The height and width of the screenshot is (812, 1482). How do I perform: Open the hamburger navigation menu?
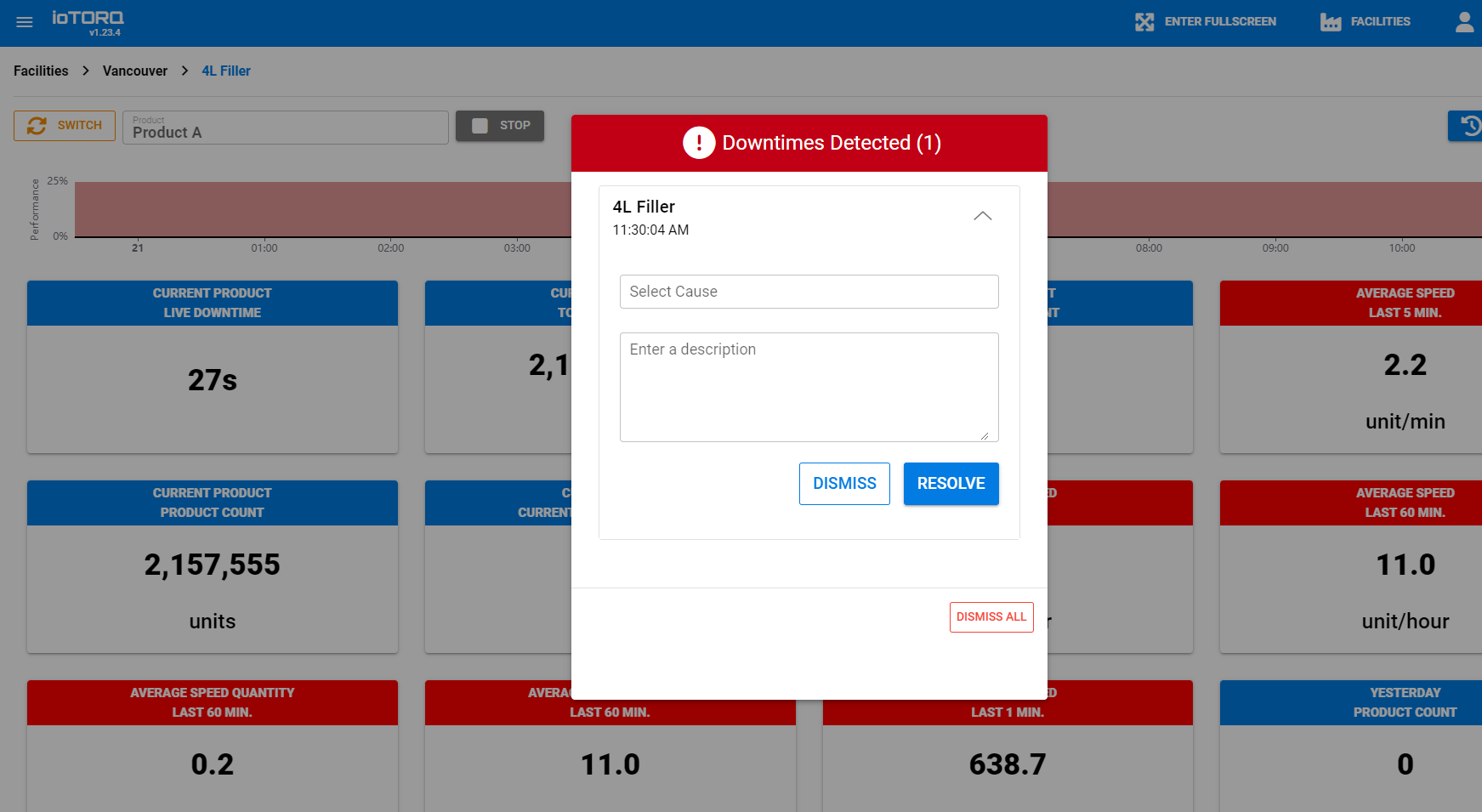point(25,22)
